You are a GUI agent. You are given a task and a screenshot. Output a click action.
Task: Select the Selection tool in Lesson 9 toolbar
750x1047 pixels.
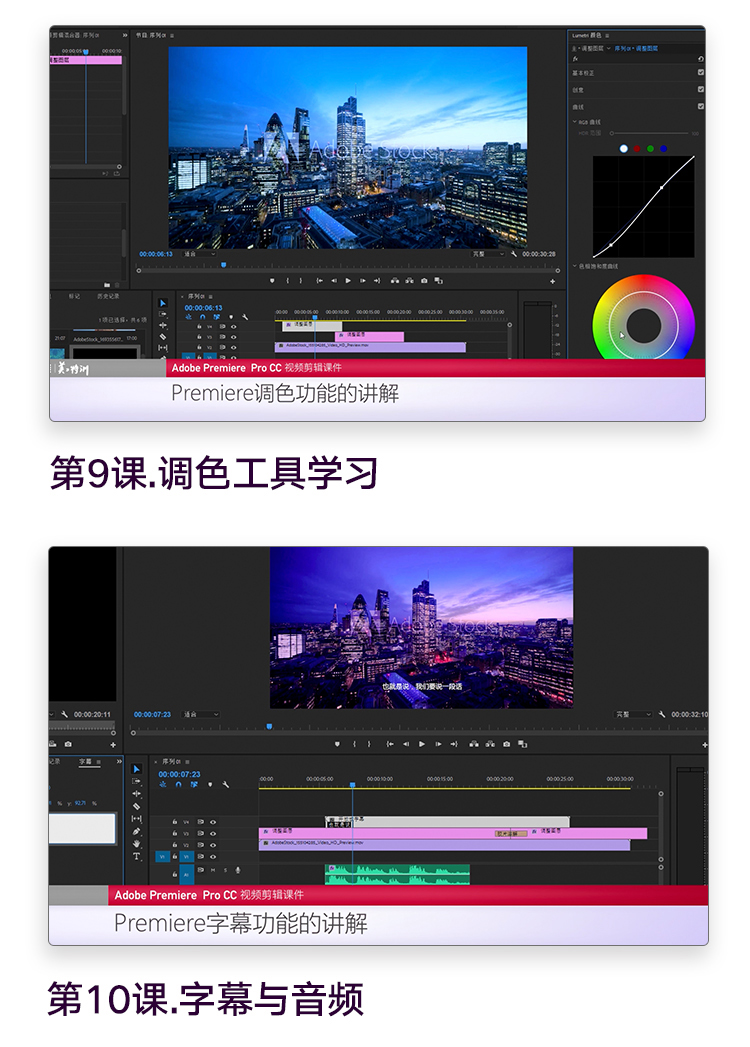pyautogui.click(x=162, y=303)
